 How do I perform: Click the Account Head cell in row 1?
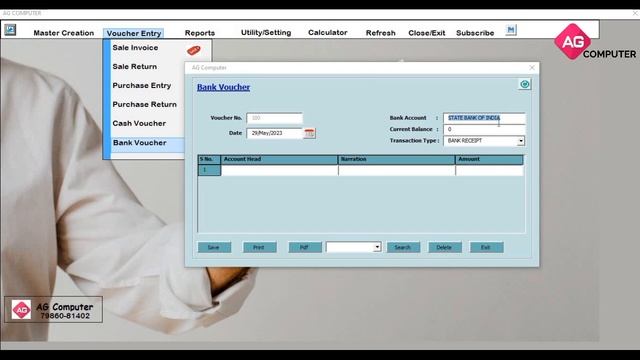point(280,170)
